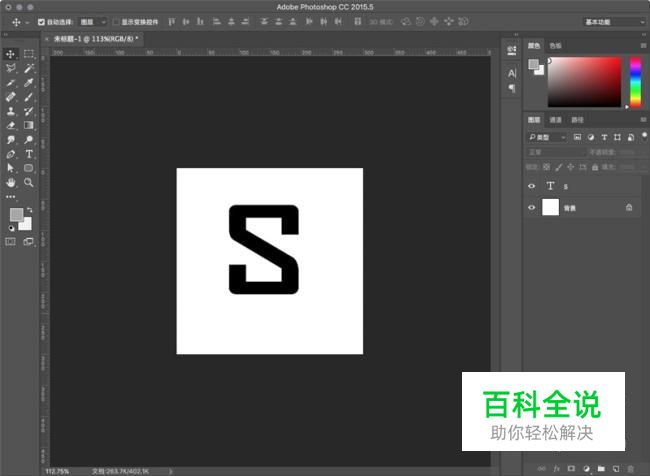Select the Horizontal Type tool
This screenshot has width=650, height=476.
click(x=29, y=154)
